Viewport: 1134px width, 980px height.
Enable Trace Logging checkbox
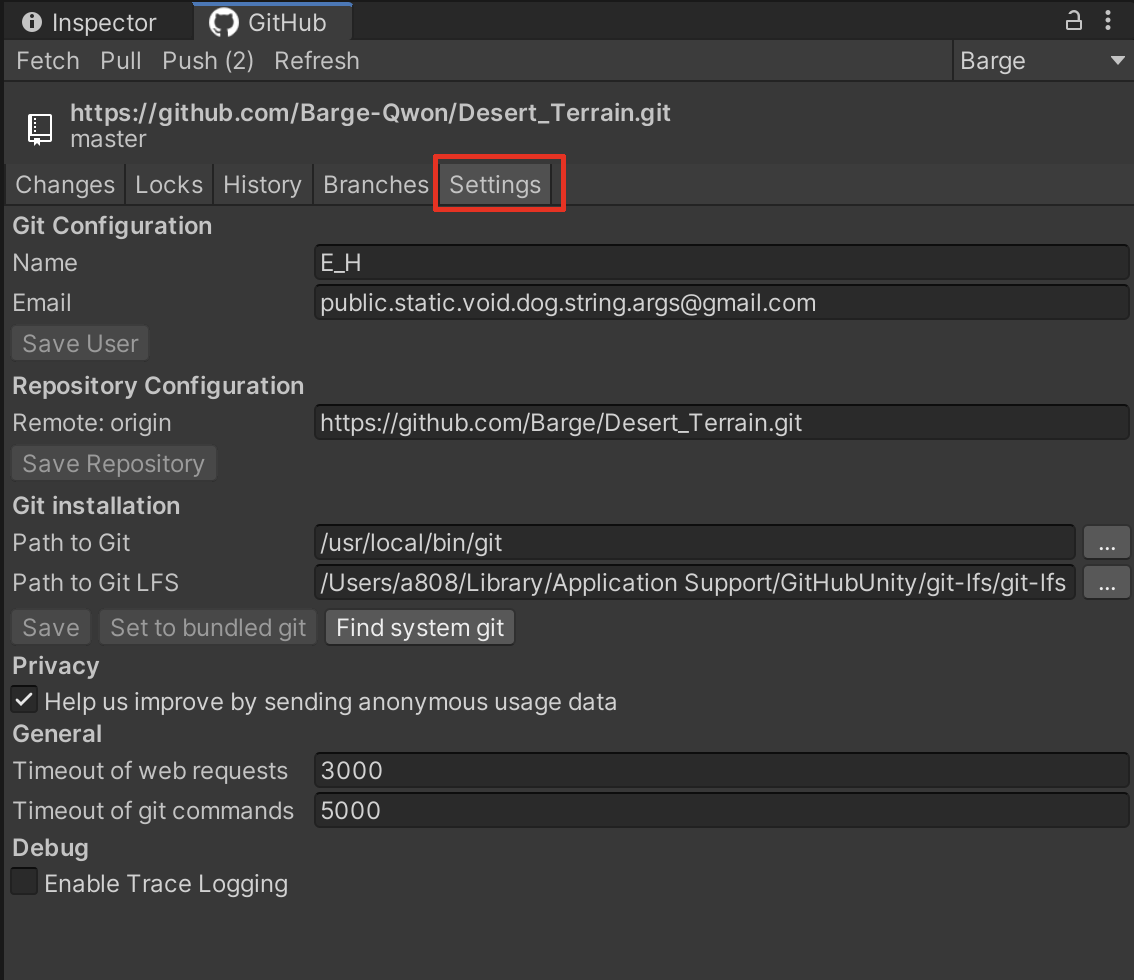(25, 883)
